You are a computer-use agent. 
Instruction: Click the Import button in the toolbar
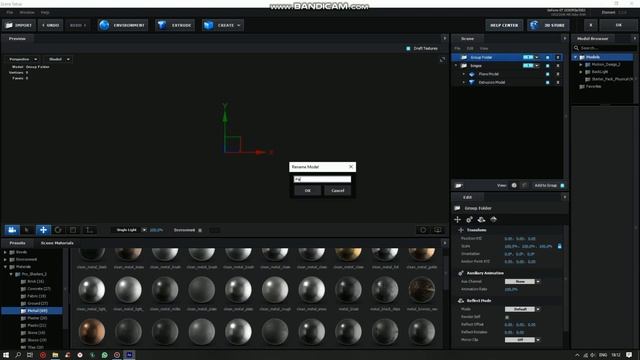(x=19, y=25)
